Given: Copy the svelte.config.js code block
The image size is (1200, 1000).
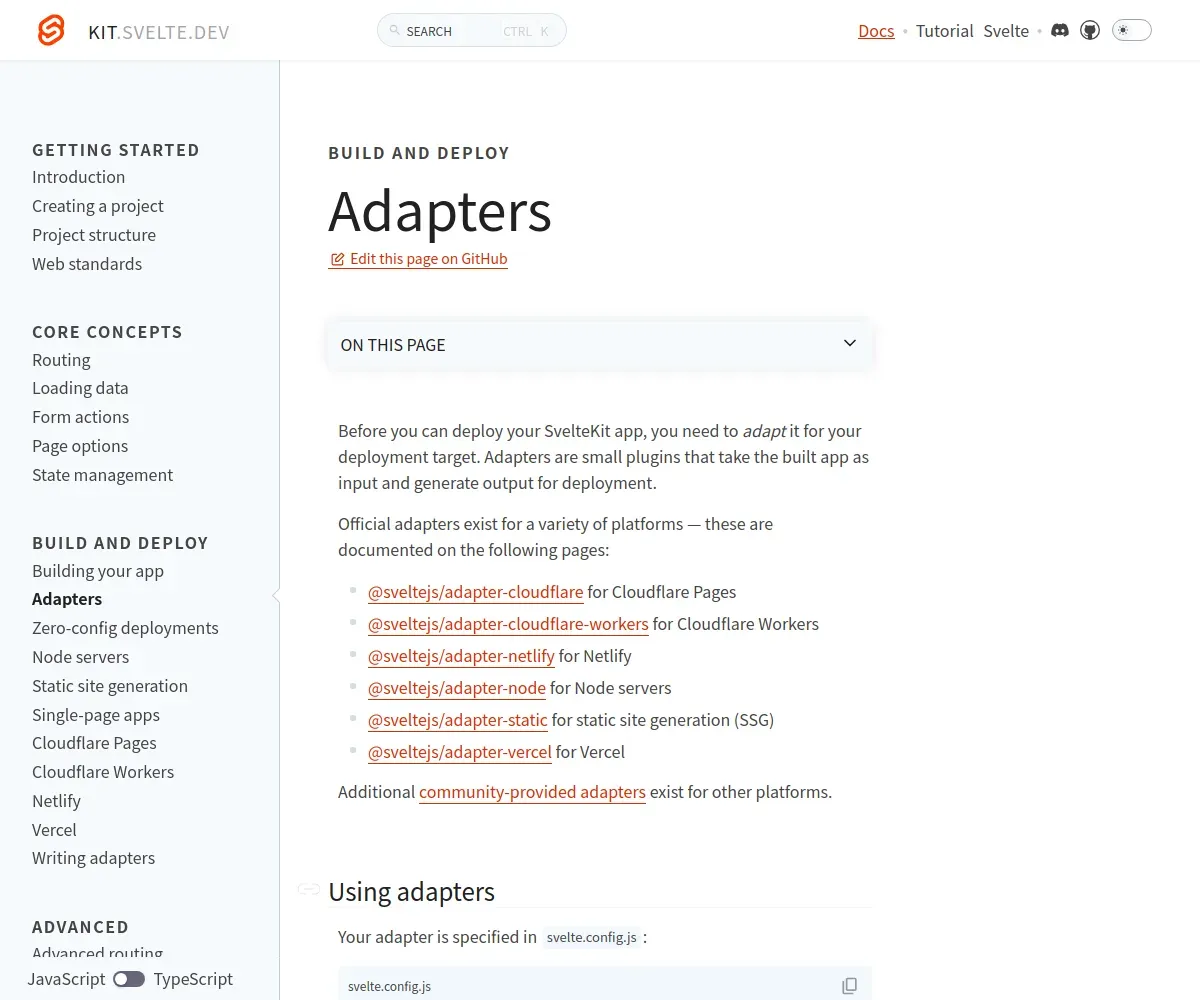Looking at the screenshot, I should (850, 985).
